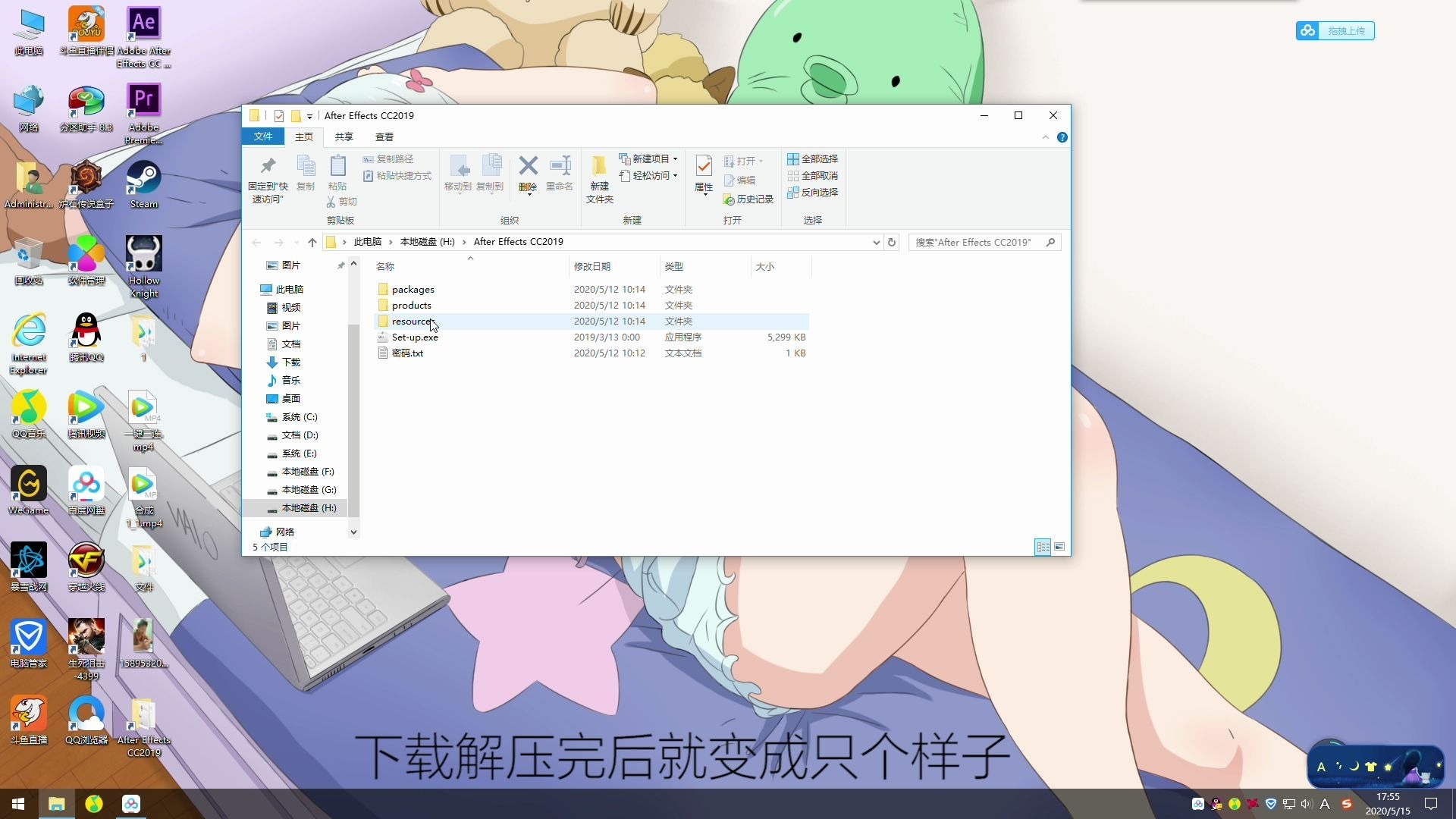Image resolution: width=1456 pixels, height=819 pixels.
Task: Open Steam desktop shortcut
Action: (x=143, y=184)
